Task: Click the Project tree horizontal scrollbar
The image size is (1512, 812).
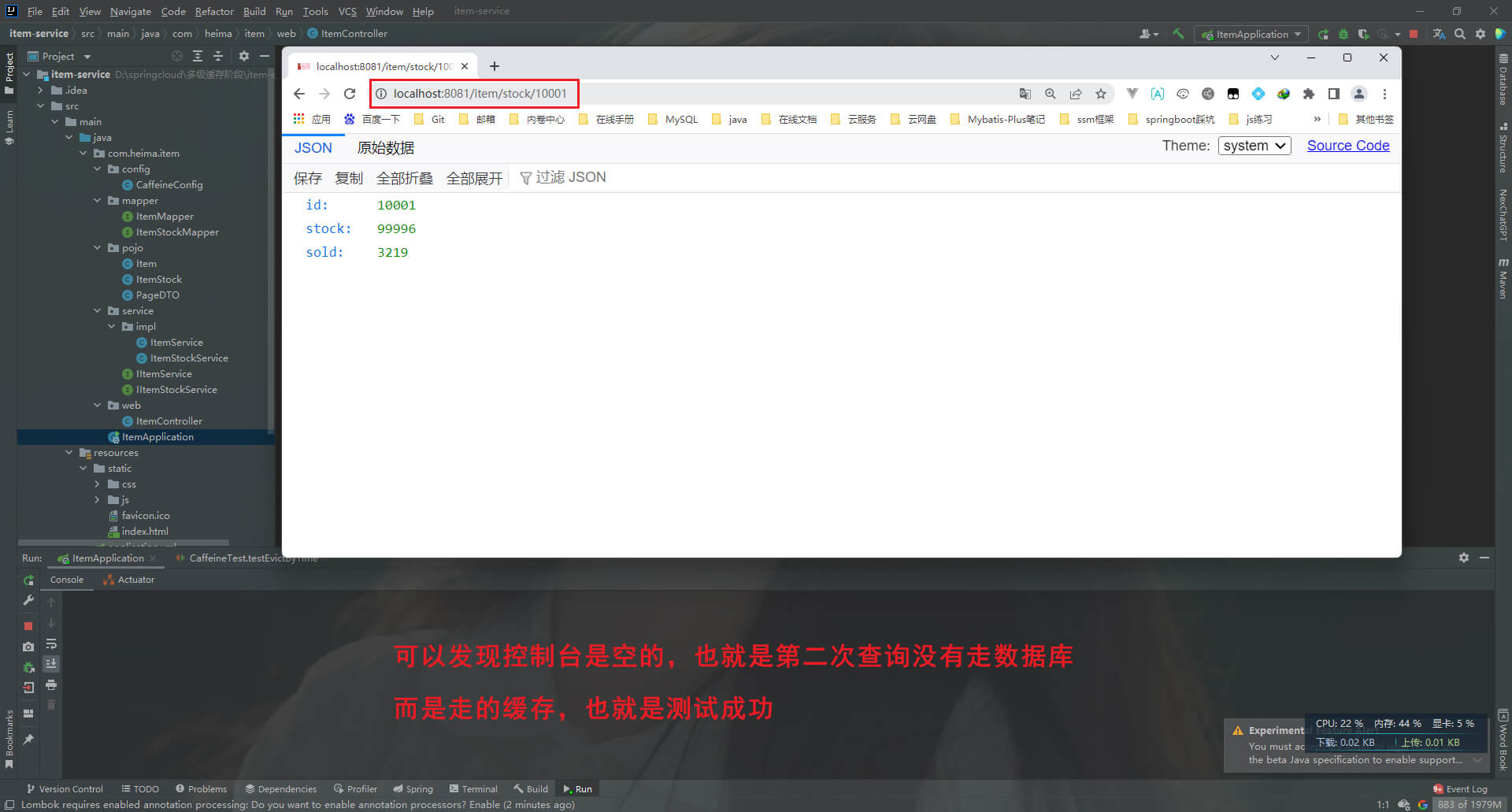Action: [x=124, y=542]
